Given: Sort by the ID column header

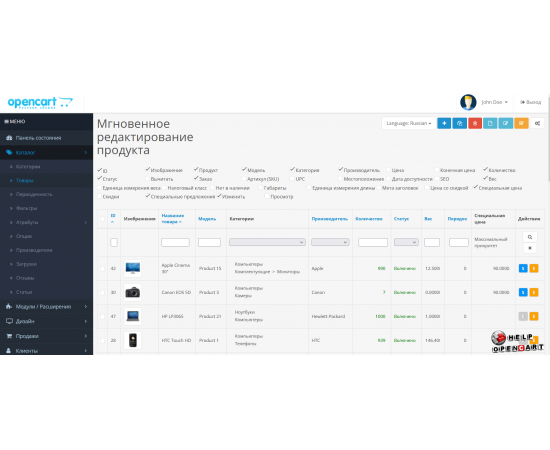Looking at the screenshot, I should click(x=113, y=219).
